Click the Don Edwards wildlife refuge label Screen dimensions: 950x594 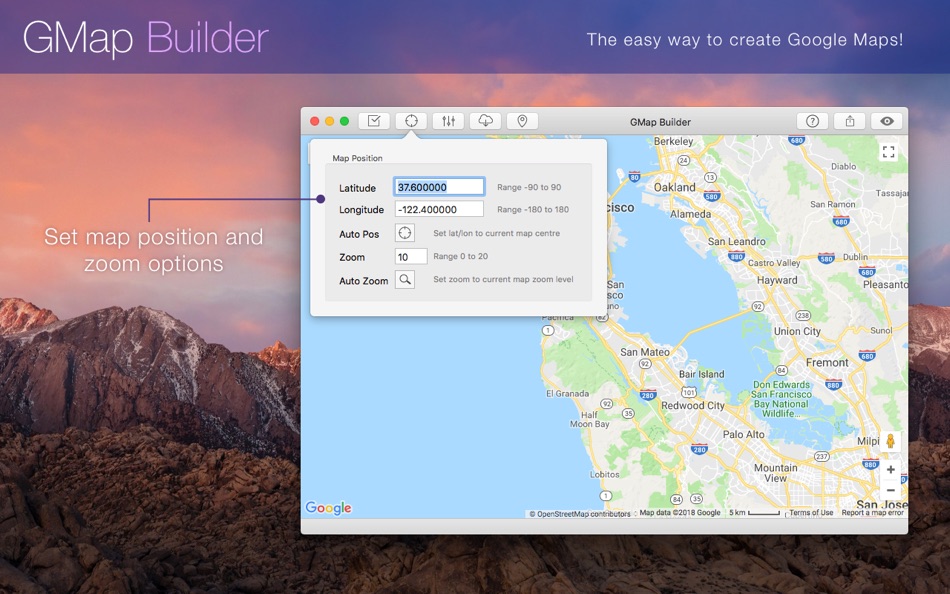pyautogui.click(x=781, y=399)
